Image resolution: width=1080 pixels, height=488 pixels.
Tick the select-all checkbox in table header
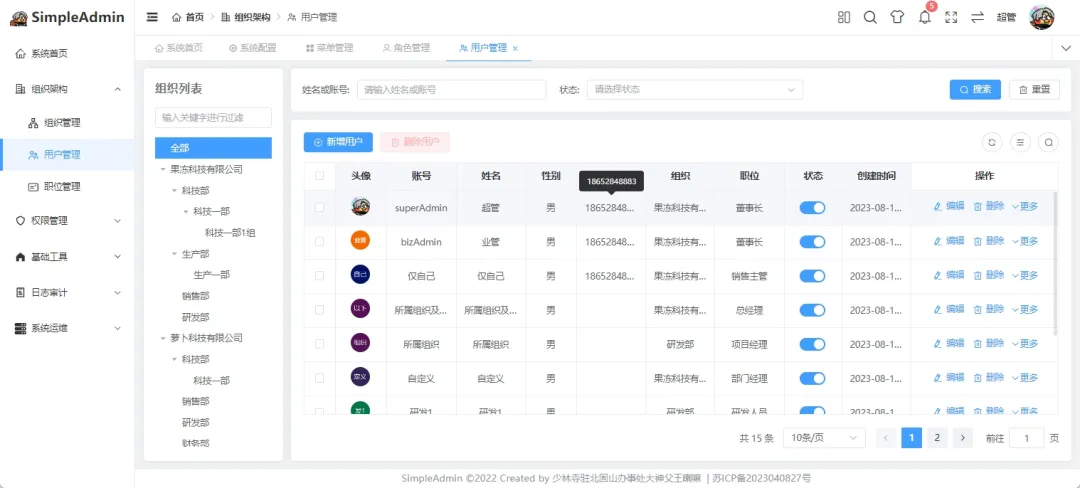pyautogui.click(x=320, y=176)
